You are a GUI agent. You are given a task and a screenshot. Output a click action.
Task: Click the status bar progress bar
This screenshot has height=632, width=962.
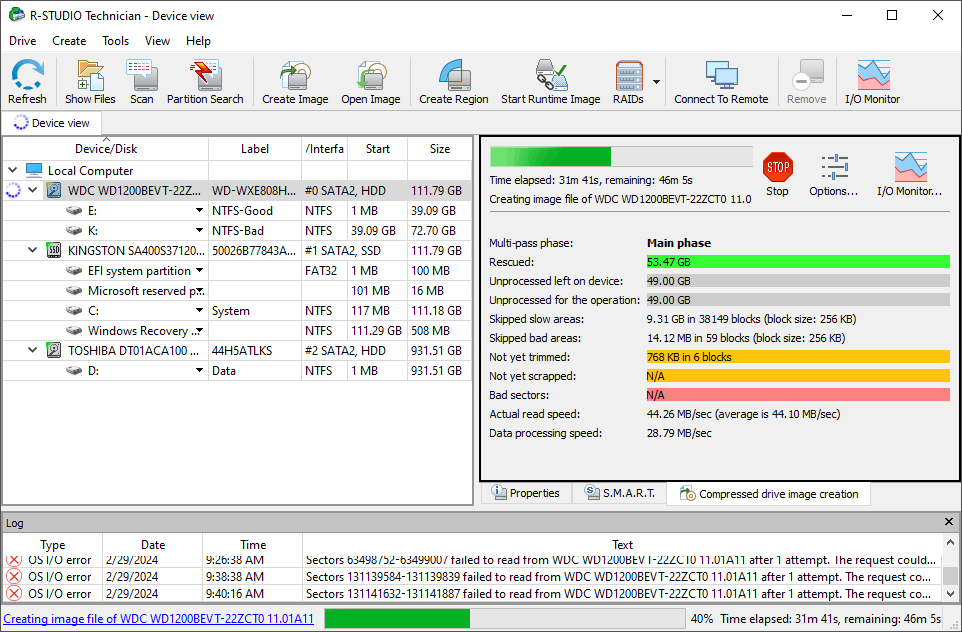coord(504,619)
